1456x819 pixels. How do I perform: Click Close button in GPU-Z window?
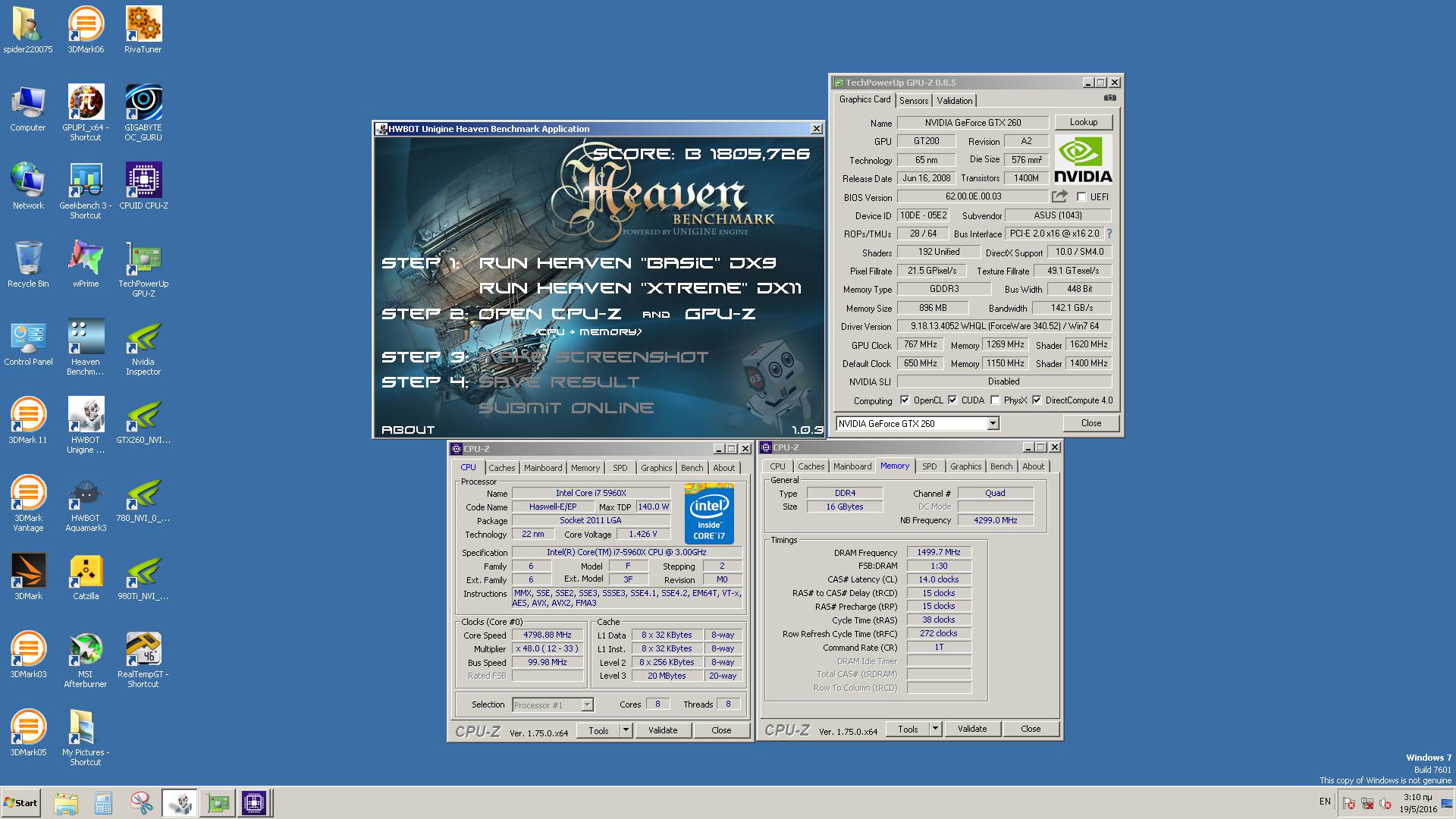click(1090, 423)
